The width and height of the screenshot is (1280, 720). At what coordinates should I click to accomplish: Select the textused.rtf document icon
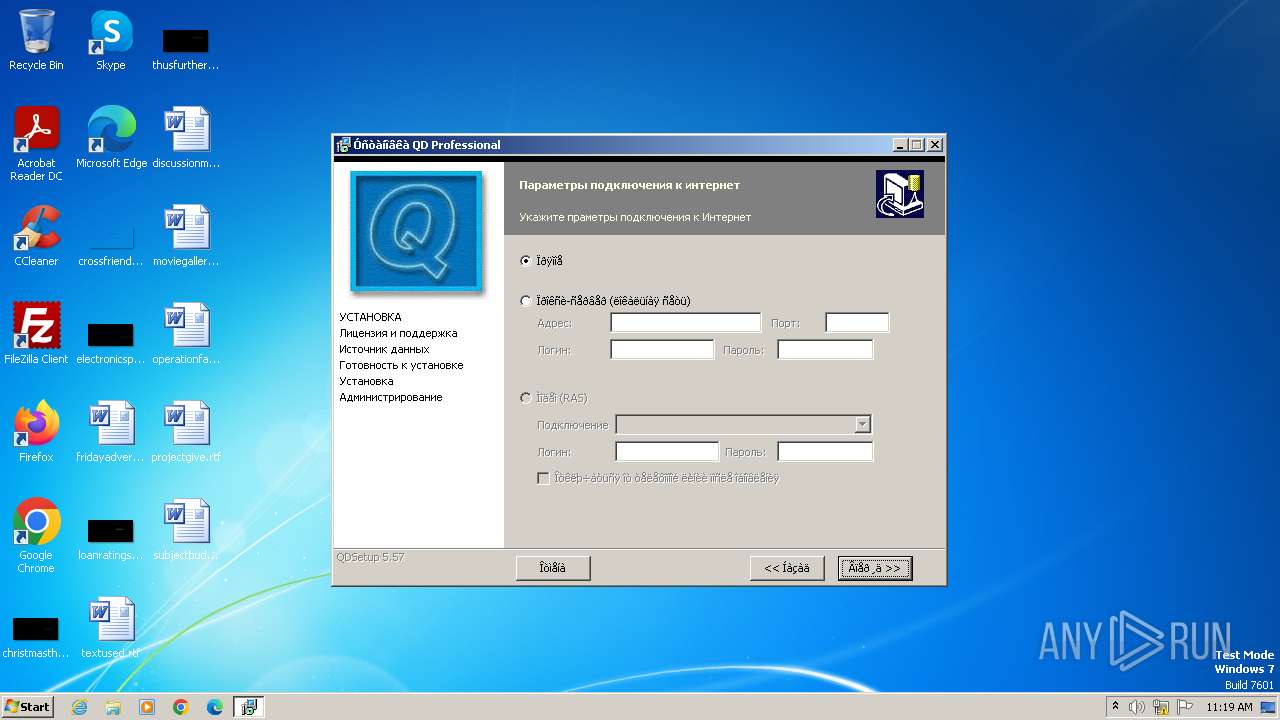(111, 627)
